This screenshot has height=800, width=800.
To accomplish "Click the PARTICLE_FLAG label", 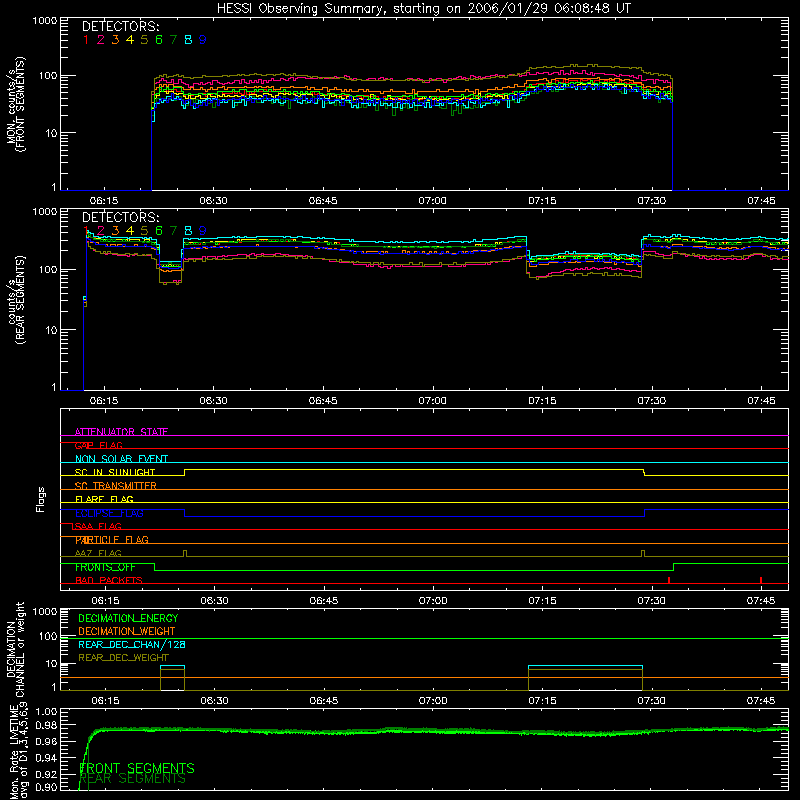I will point(112,540).
